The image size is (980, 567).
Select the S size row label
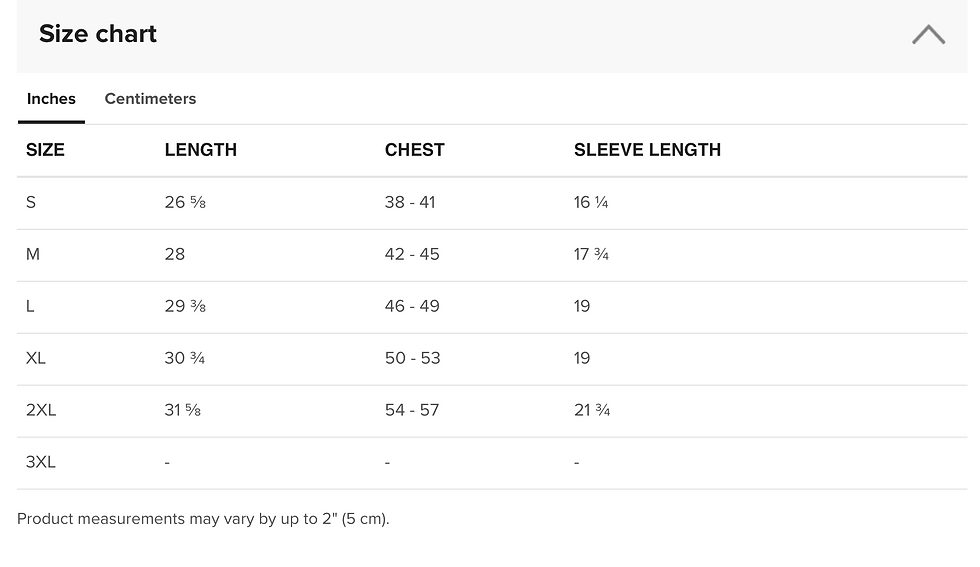pos(31,202)
